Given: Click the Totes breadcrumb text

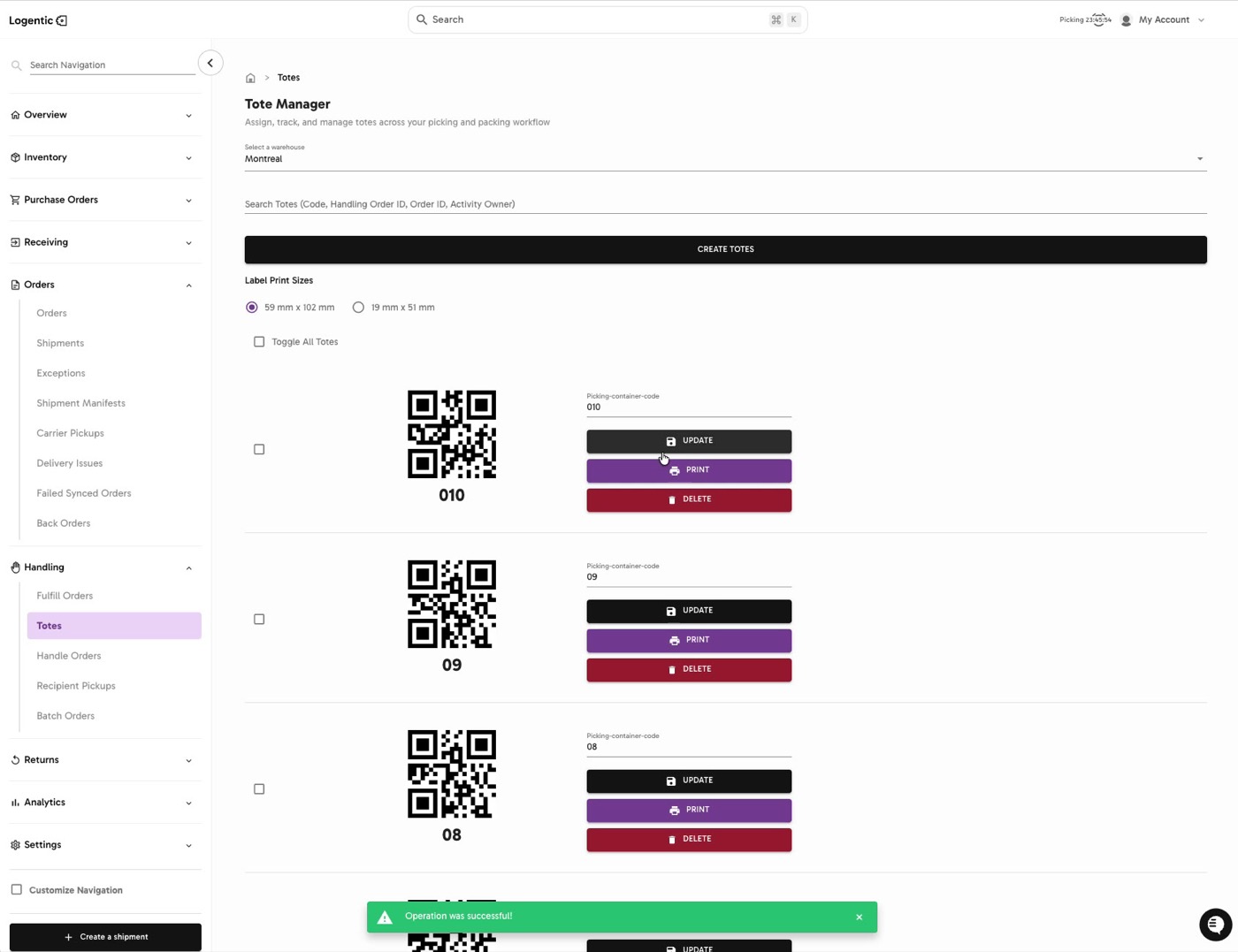Looking at the screenshot, I should [288, 78].
